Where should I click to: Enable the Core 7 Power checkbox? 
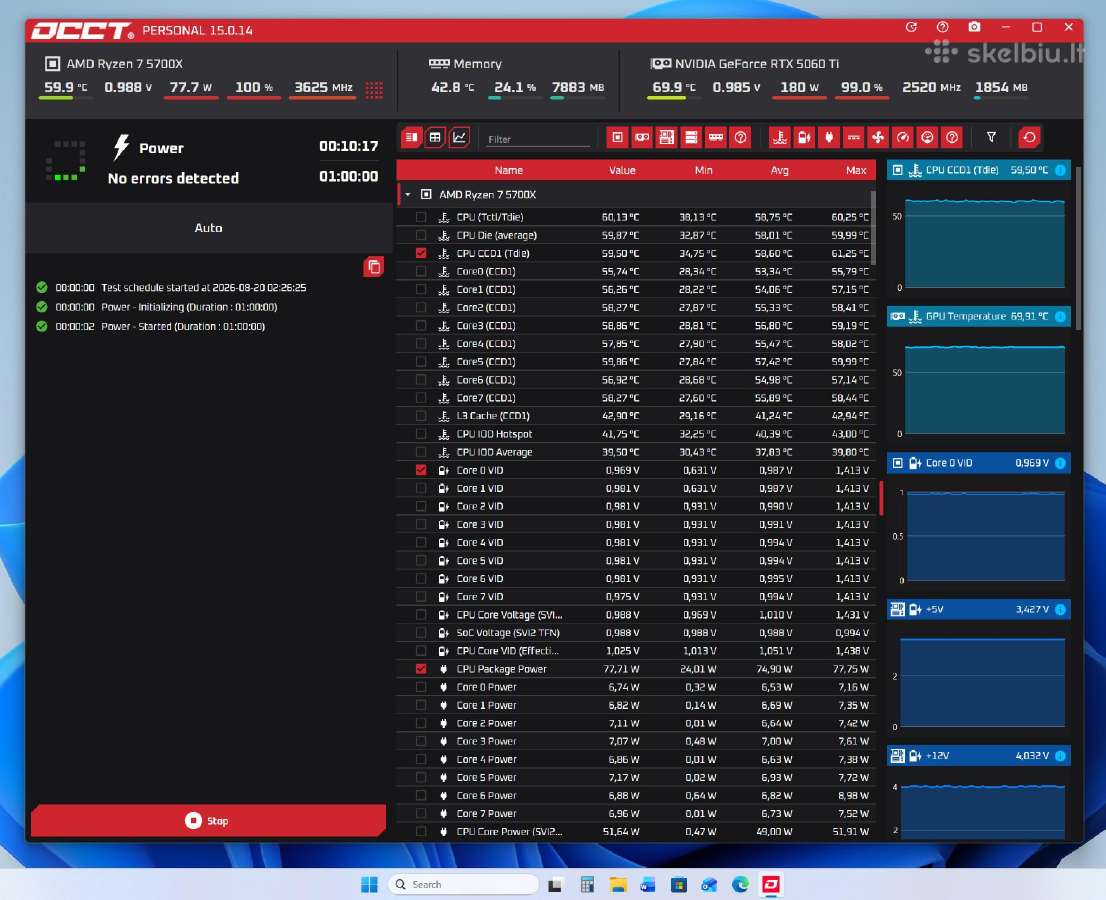pyautogui.click(x=421, y=813)
